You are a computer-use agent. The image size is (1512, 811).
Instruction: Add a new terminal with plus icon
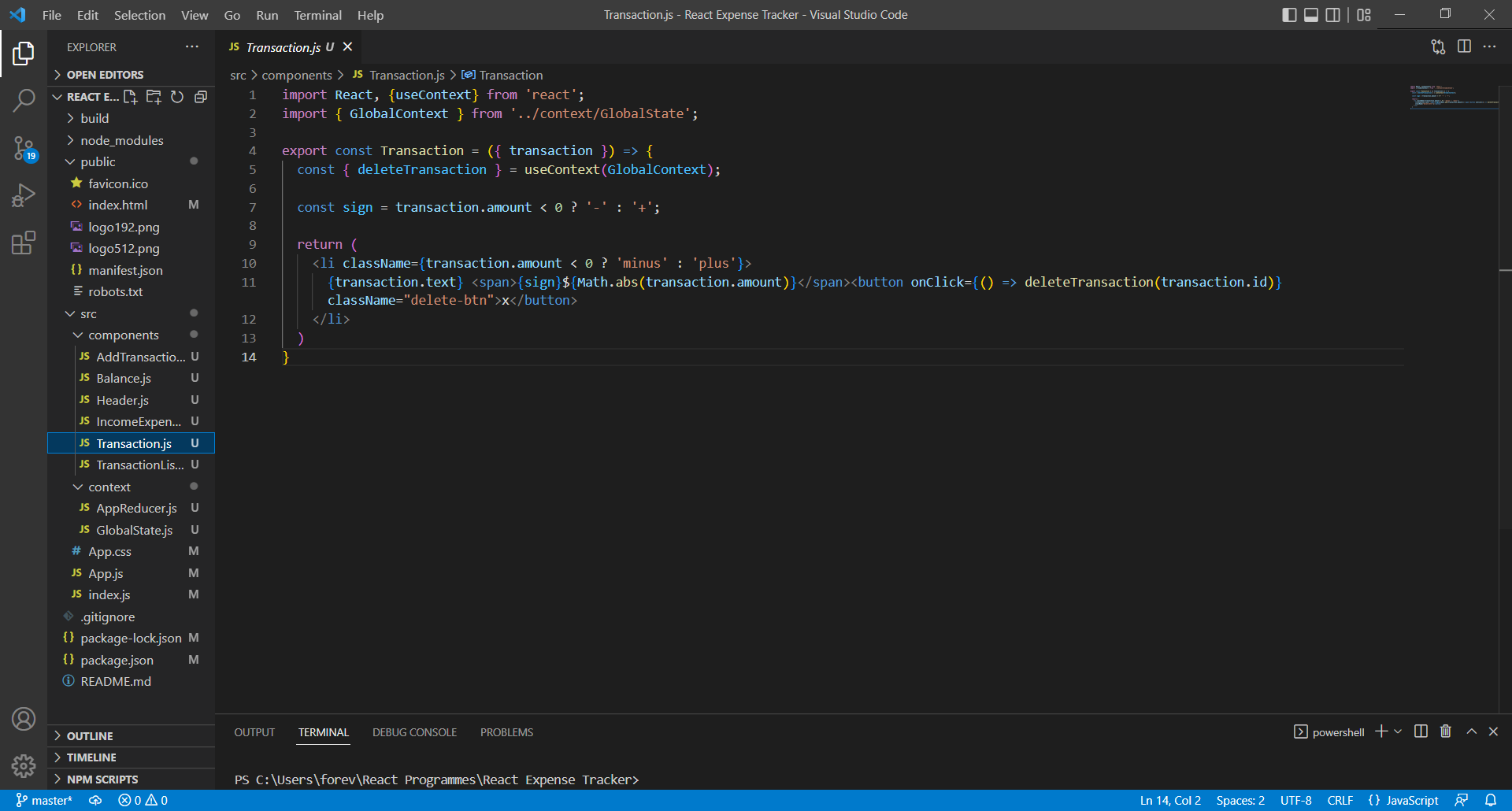click(1381, 731)
